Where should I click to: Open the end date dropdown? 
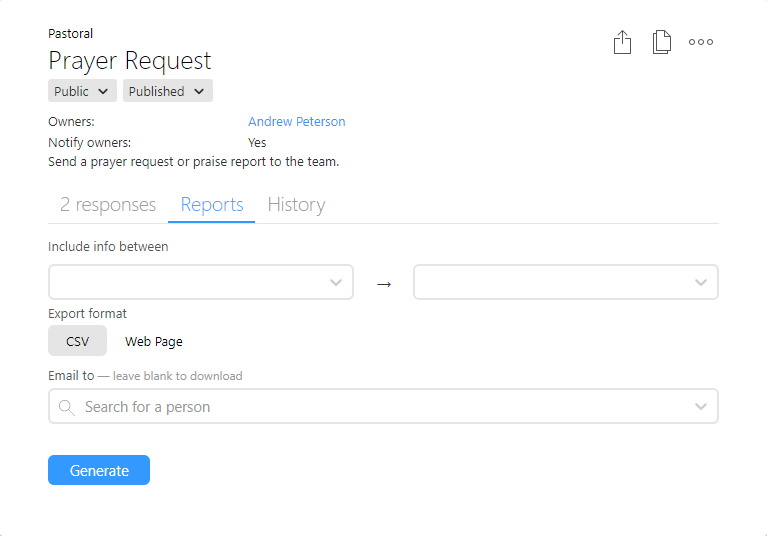coord(566,282)
